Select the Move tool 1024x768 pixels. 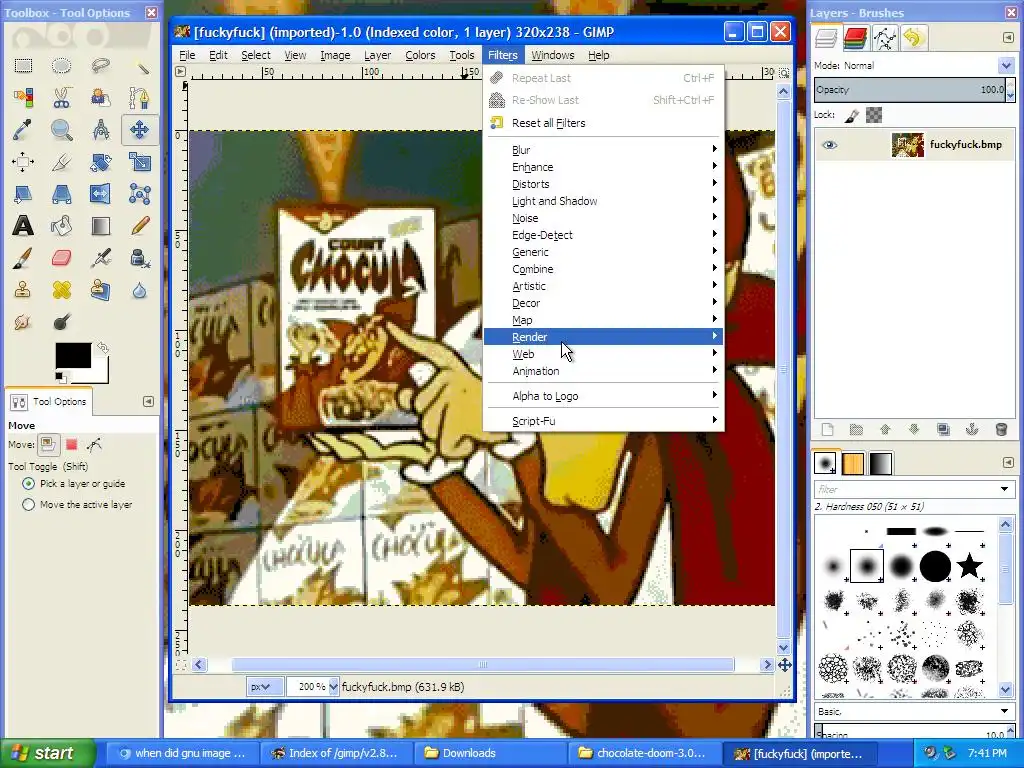(x=139, y=130)
